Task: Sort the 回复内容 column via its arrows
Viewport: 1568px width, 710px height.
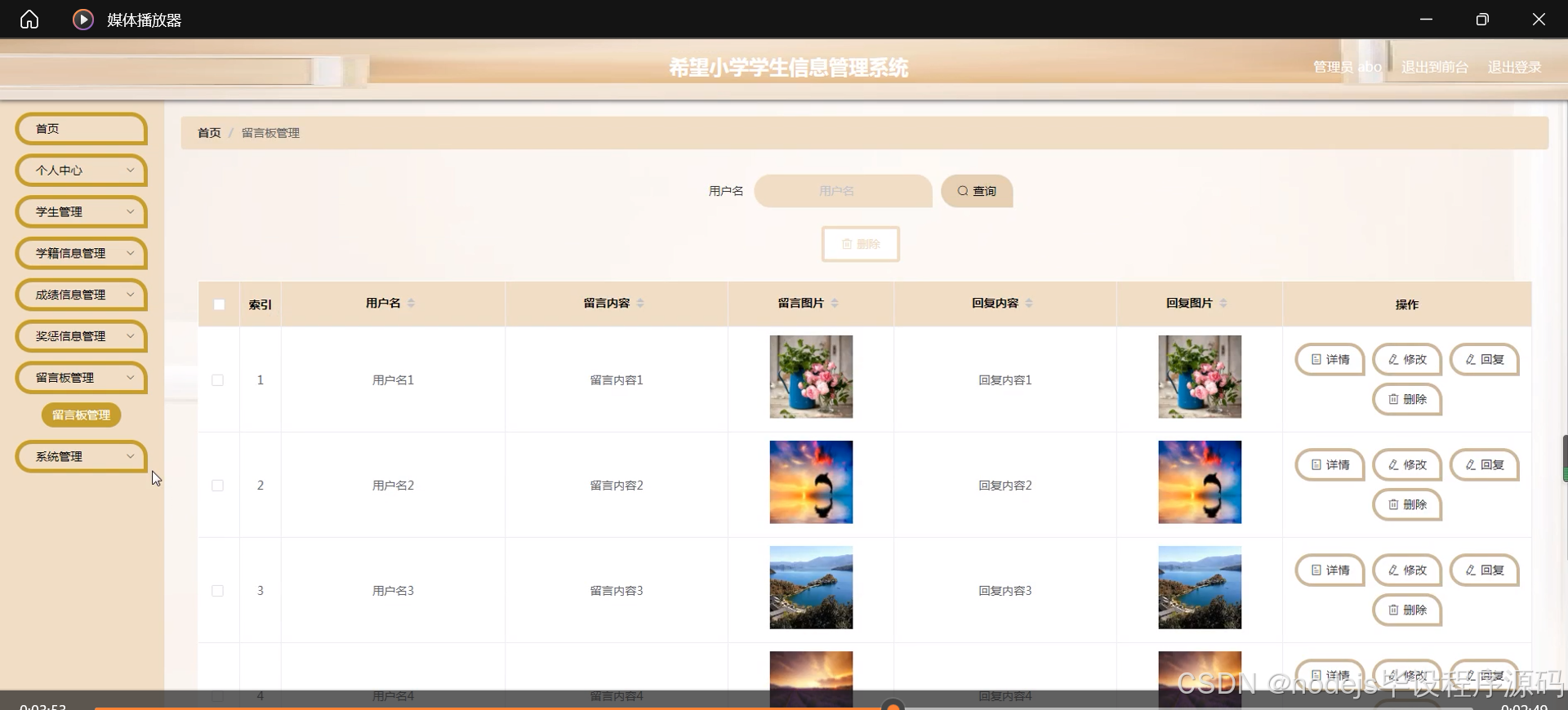Action: click(1029, 303)
